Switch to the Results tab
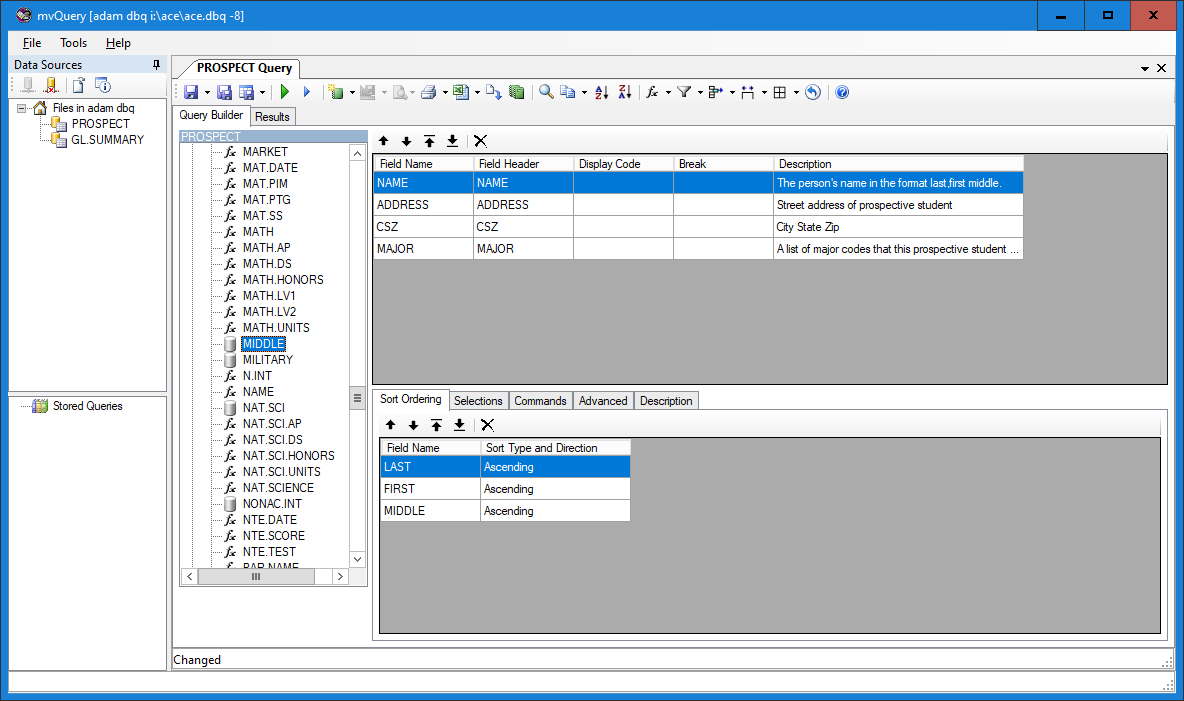1184x701 pixels. click(x=272, y=116)
